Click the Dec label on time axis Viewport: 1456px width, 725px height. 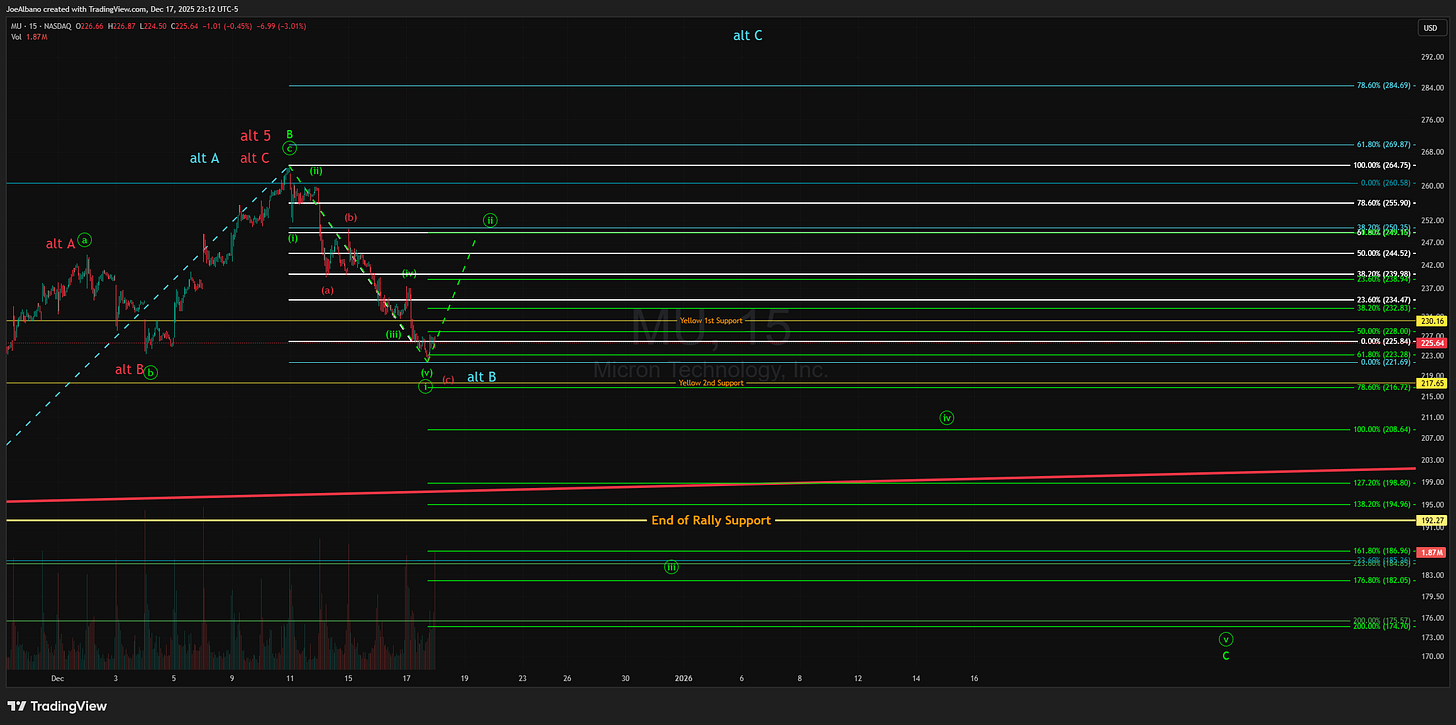[55, 677]
